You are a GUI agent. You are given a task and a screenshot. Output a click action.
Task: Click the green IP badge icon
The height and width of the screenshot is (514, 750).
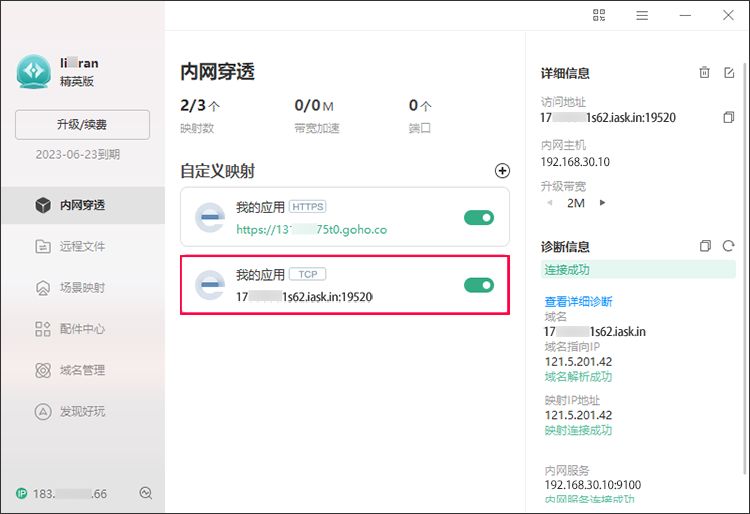pos(22,493)
